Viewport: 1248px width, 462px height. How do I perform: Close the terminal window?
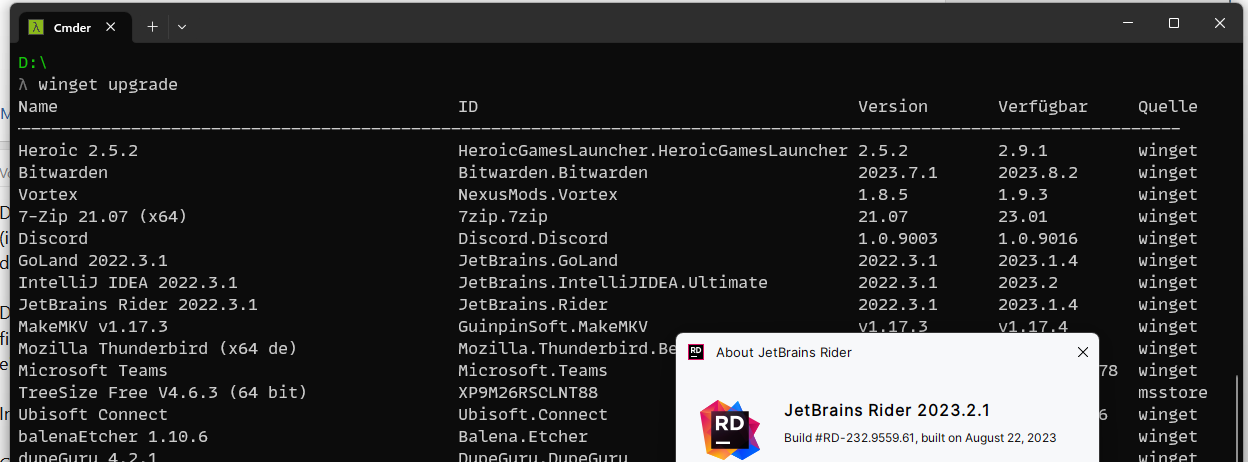click(x=1221, y=23)
